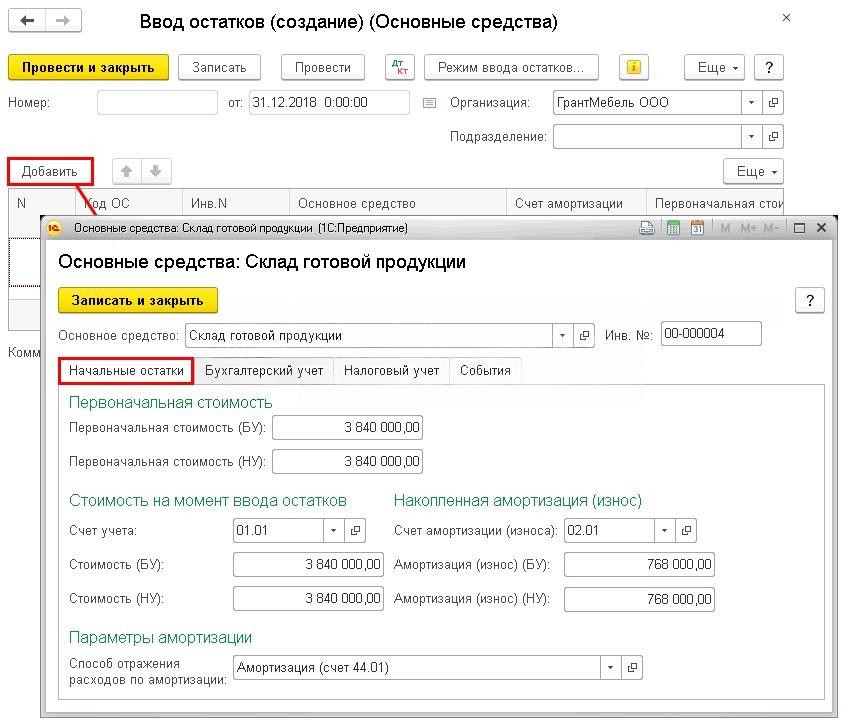
Task: Open the calendar in the dialog title bar
Action: coord(697,228)
